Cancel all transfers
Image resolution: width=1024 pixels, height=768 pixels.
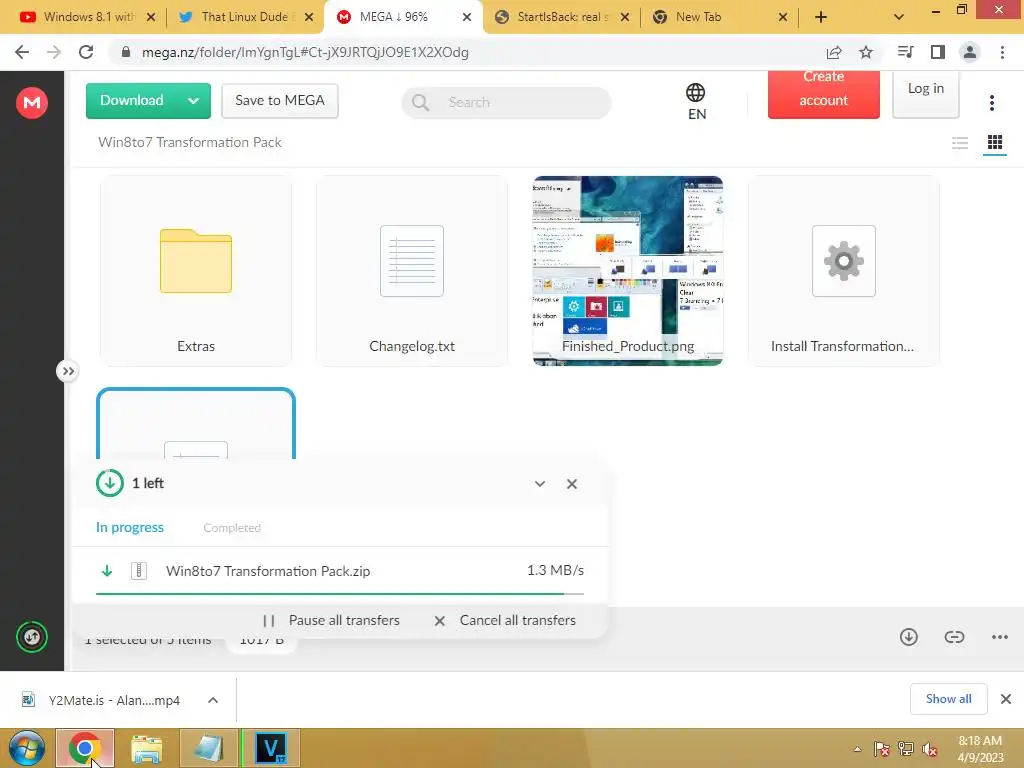click(505, 620)
